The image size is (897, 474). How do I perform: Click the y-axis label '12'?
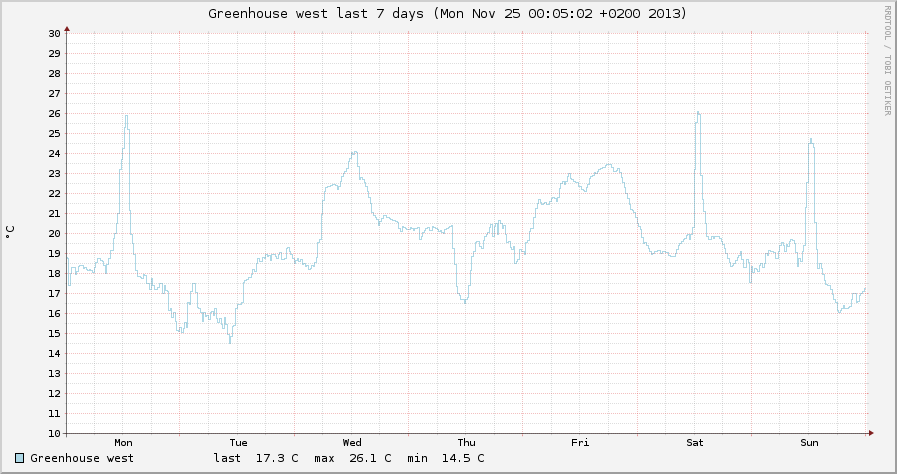tap(54, 393)
